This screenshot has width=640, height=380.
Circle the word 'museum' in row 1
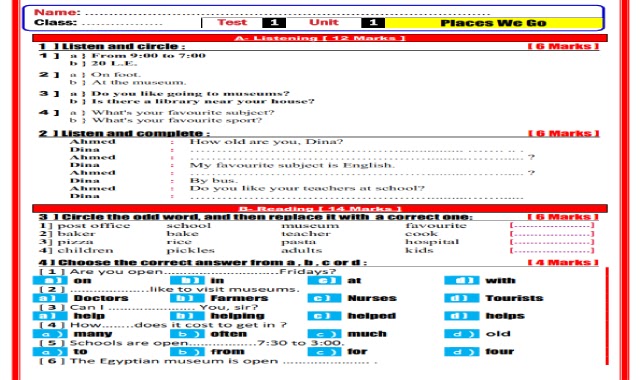click(310, 226)
